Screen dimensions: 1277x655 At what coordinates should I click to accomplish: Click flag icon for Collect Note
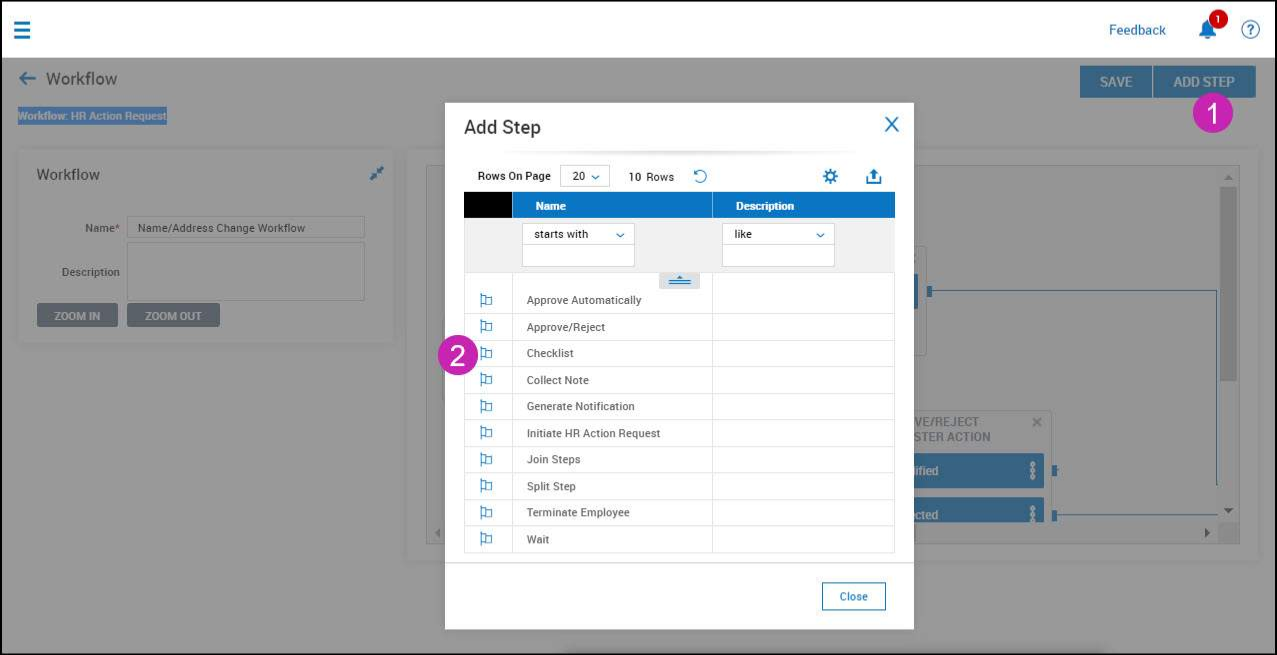[487, 379]
